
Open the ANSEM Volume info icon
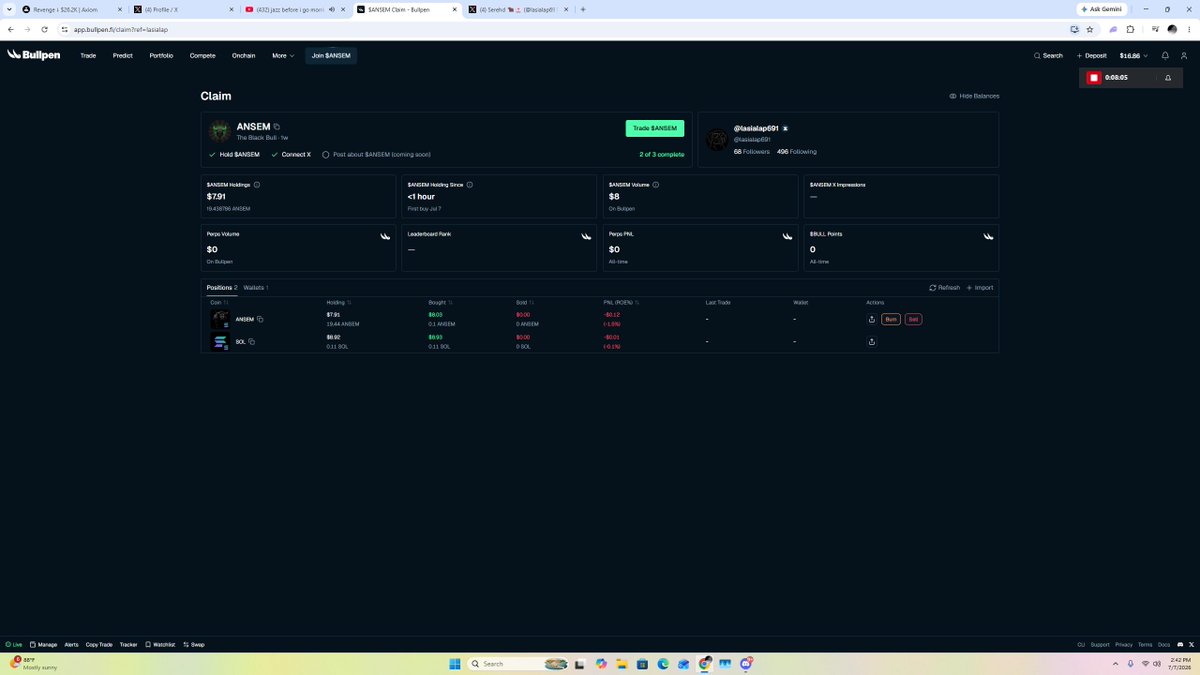point(656,185)
